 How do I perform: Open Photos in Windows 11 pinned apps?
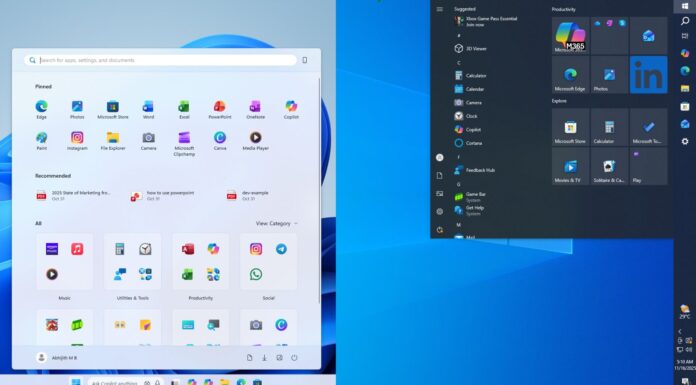point(77,109)
